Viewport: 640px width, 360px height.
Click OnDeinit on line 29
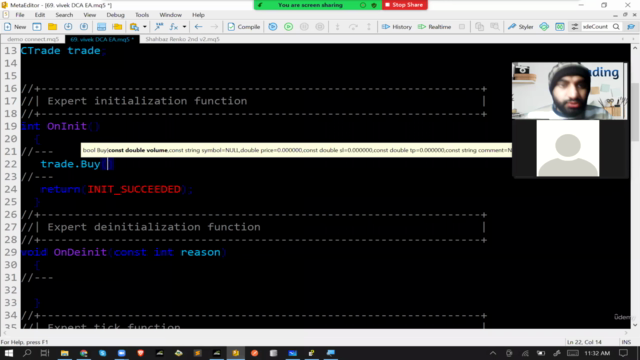click(x=80, y=252)
